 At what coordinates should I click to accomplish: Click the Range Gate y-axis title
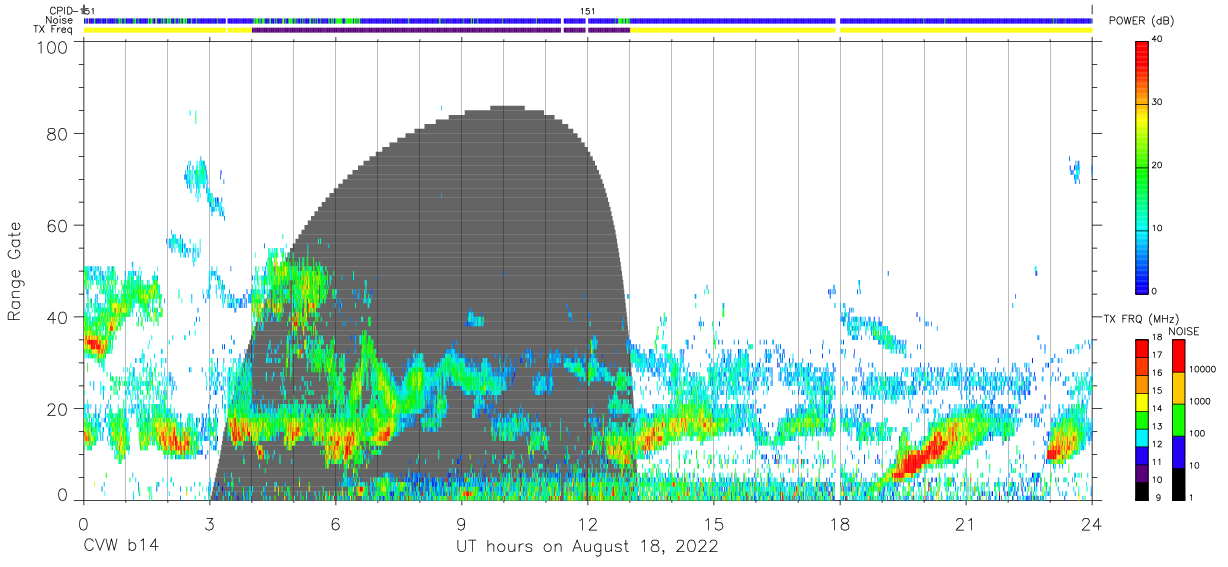pos(15,272)
